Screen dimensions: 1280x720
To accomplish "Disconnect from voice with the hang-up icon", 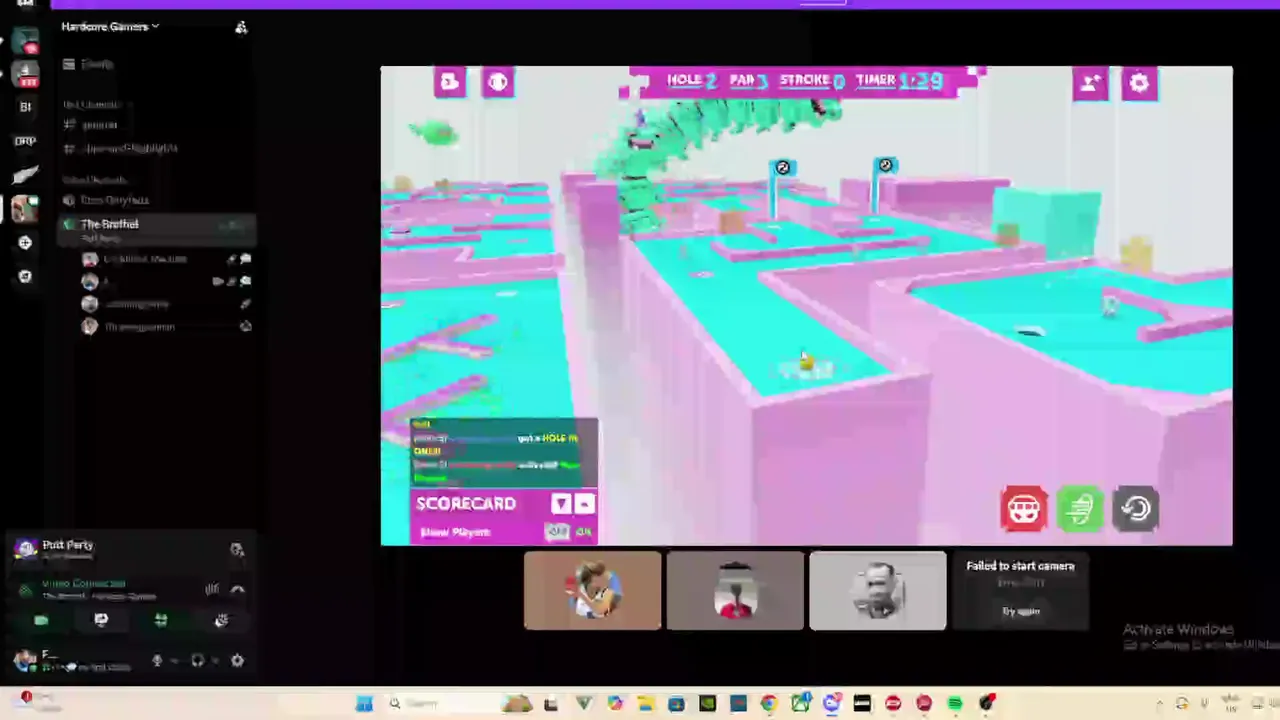I will point(237,589).
